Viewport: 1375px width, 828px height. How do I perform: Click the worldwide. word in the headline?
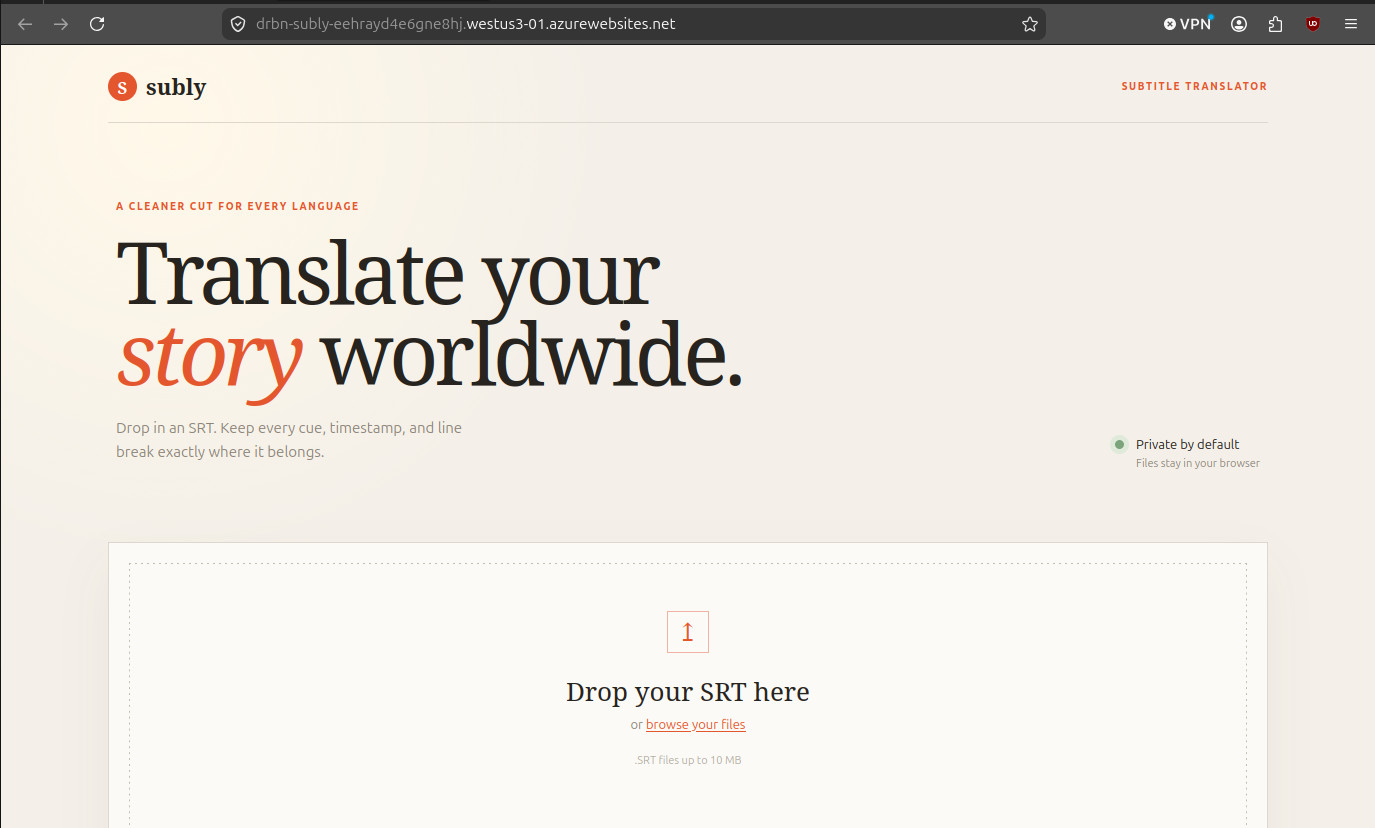pyautogui.click(x=533, y=354)
